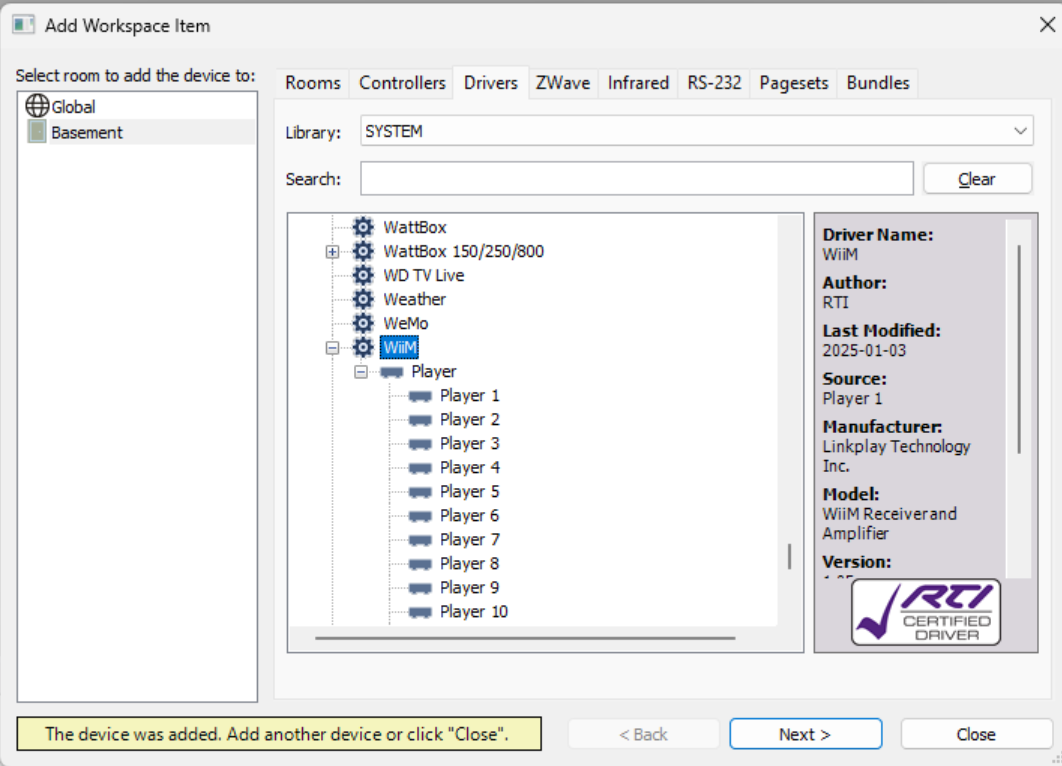Image resolution: width=1062 pixels, height=766 pixels.
Task: Click the Global globe icon
Action: (37, 106)
